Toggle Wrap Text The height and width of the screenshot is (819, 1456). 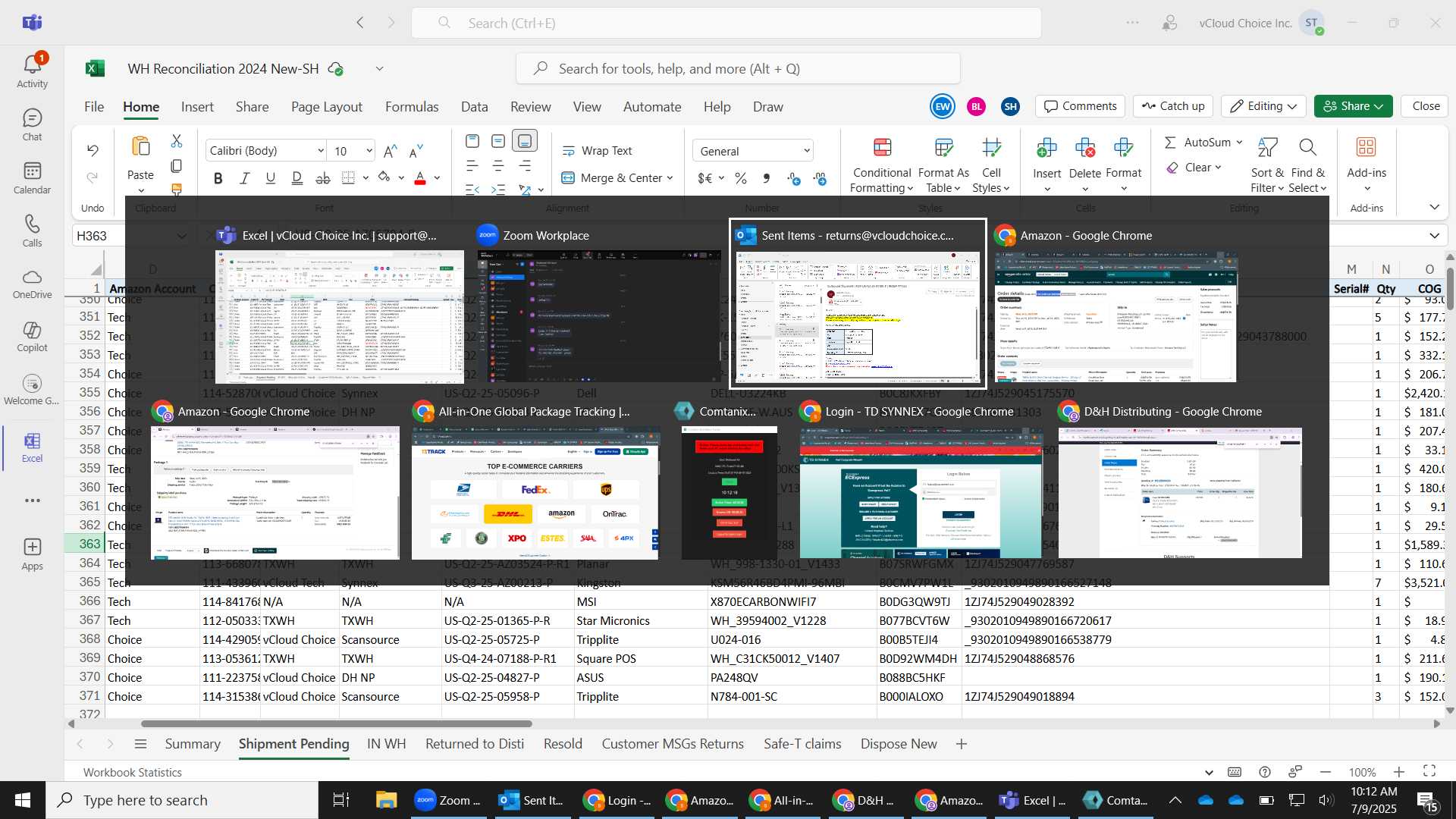(597, 151)
